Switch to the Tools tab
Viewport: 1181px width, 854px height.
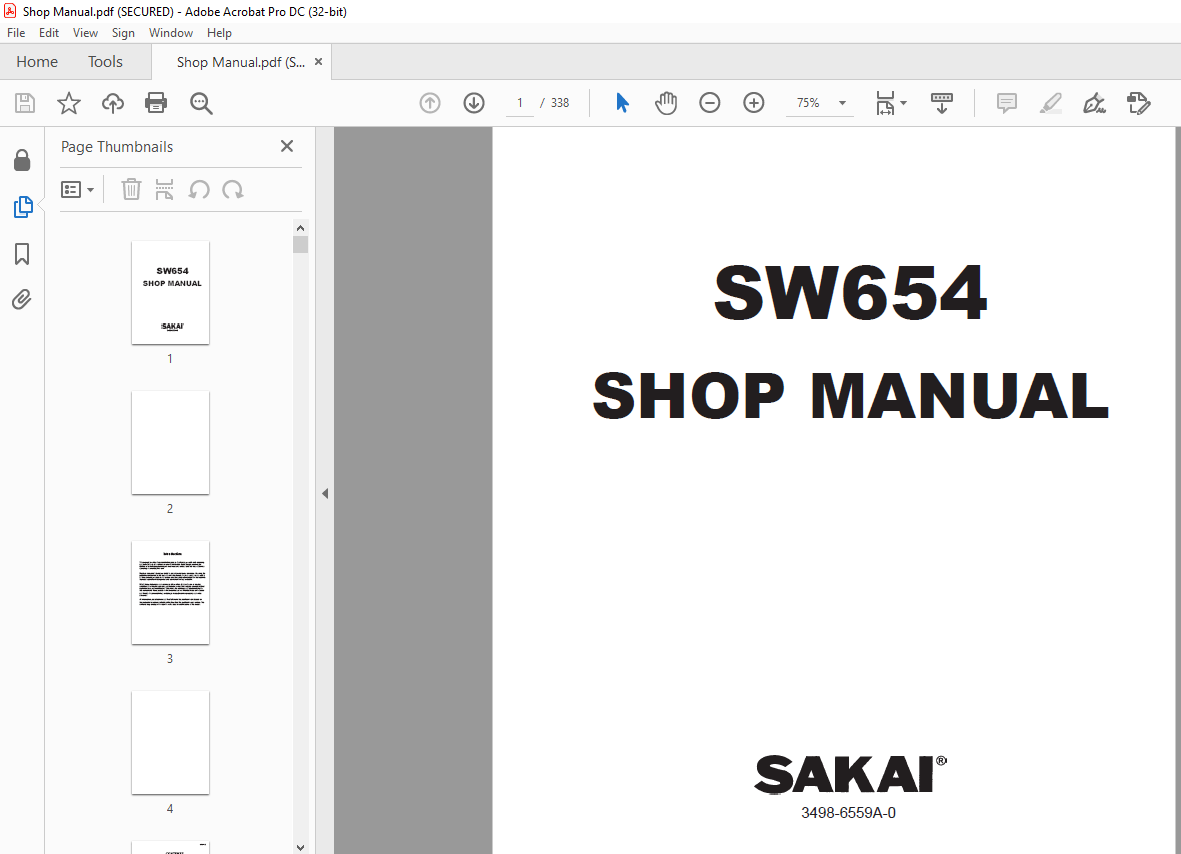point(105,62)
